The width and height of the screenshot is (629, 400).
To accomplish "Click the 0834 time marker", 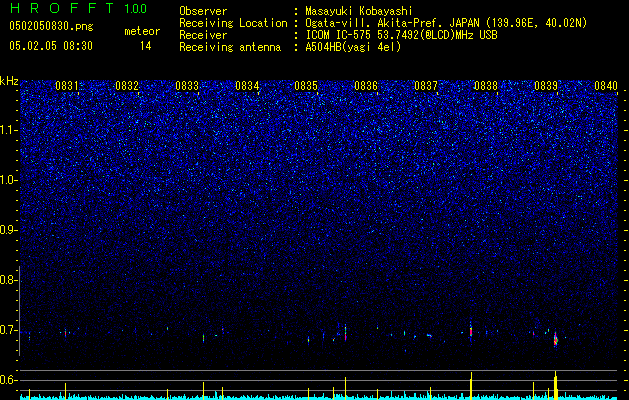I will pyautogui.click(x=247, y=86).
